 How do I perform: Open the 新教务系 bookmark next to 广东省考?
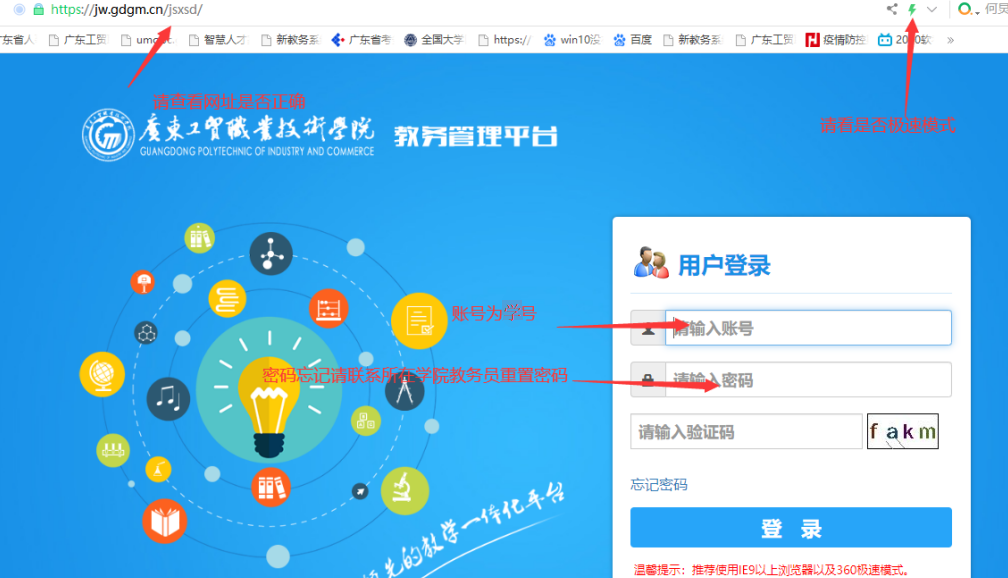coord(290,40)
